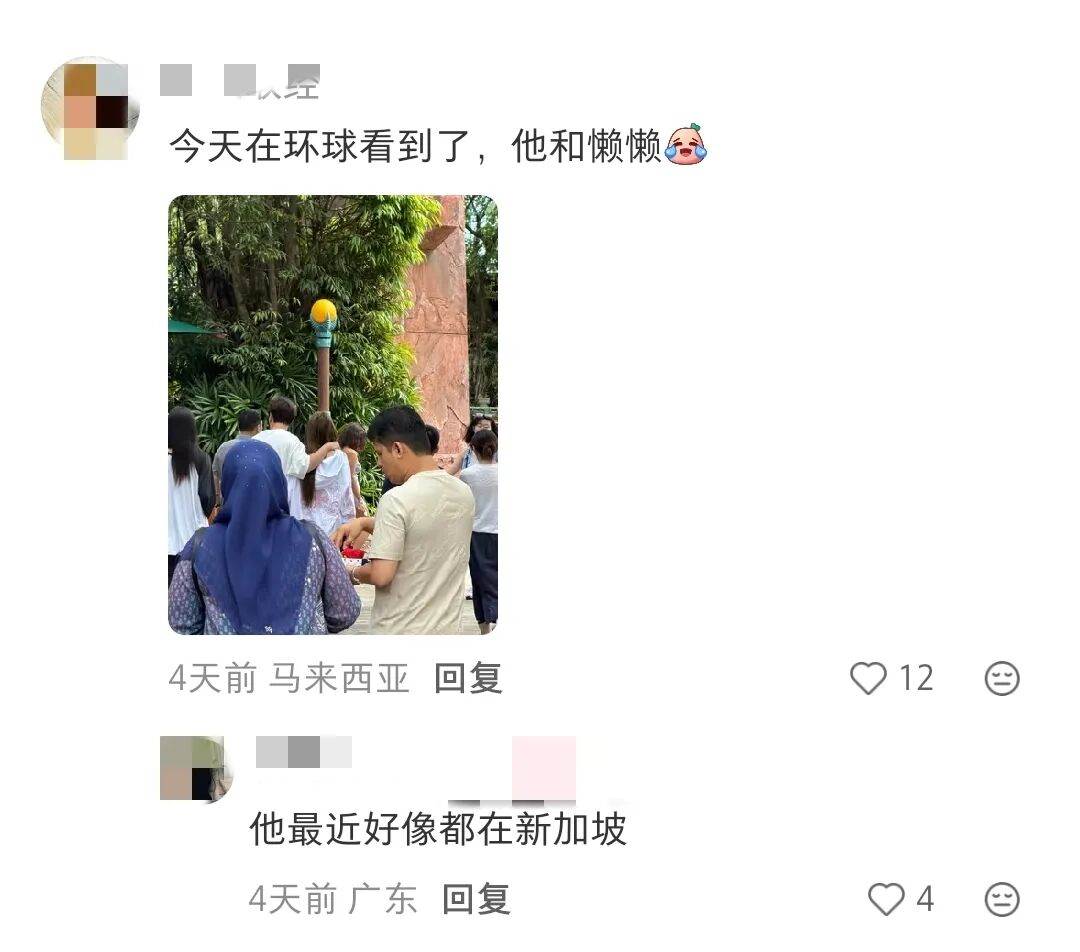1080x952 pixels.
Task: Click the like count 4
Action: pyautogui.click(x=925, y=899)
